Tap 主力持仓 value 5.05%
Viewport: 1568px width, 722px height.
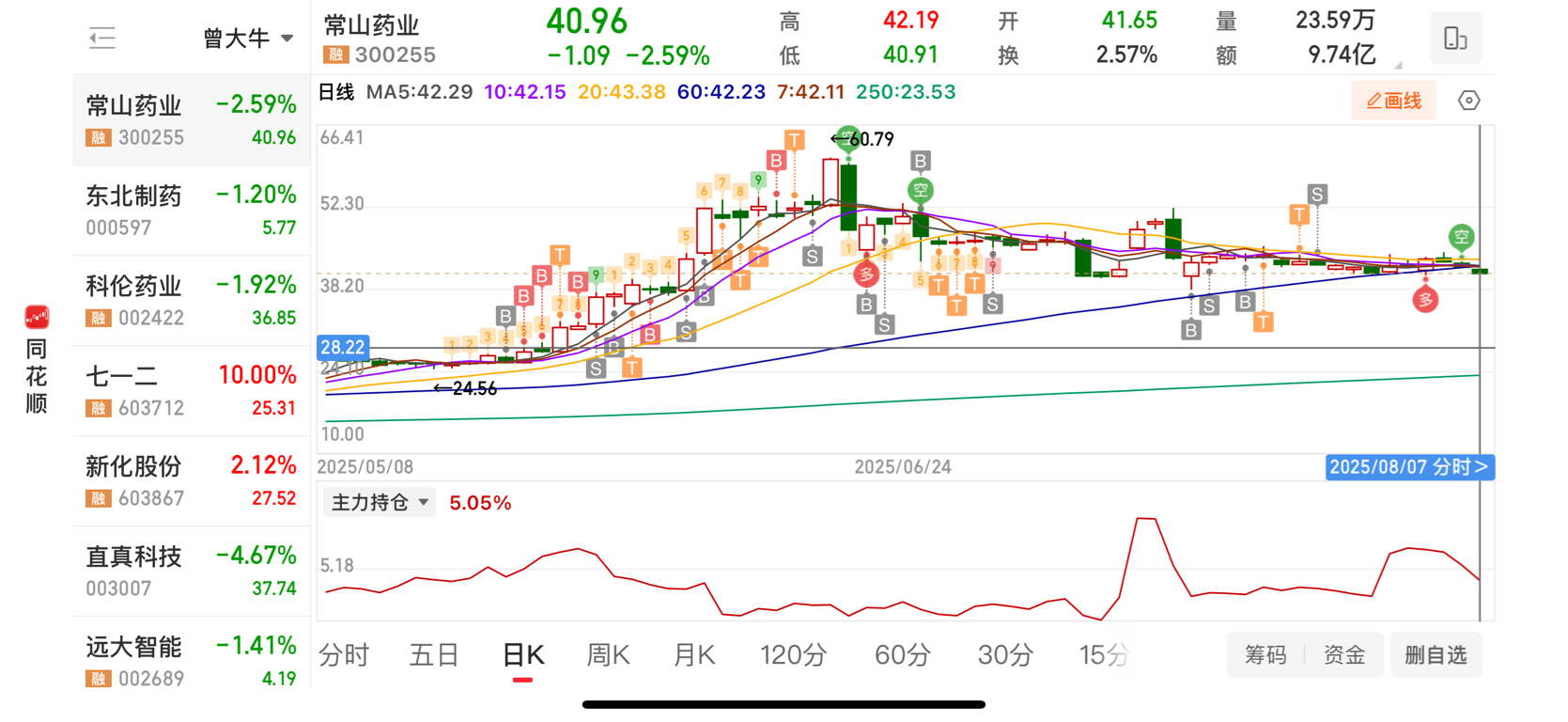point(480,503)
